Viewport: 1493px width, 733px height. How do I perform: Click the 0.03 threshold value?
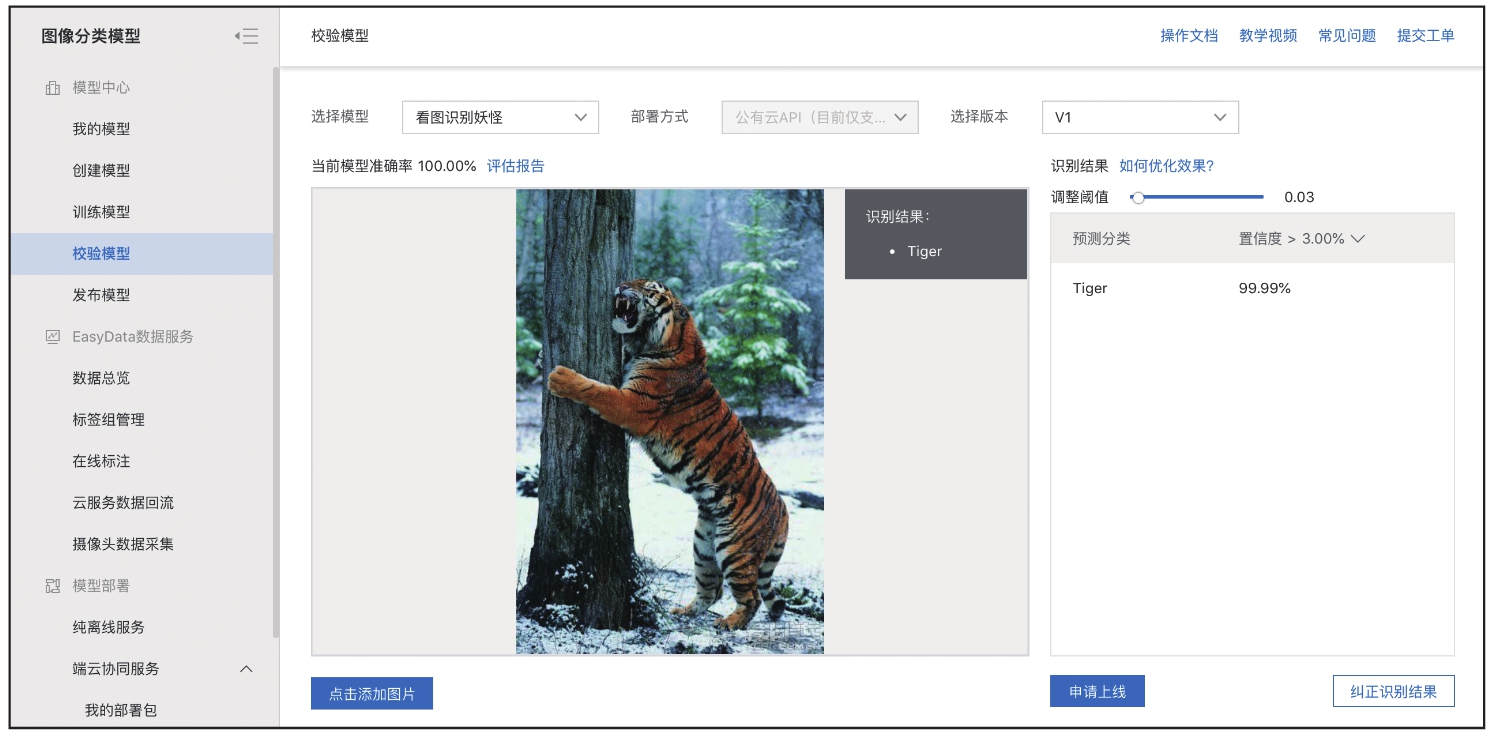coord(1299,197)
